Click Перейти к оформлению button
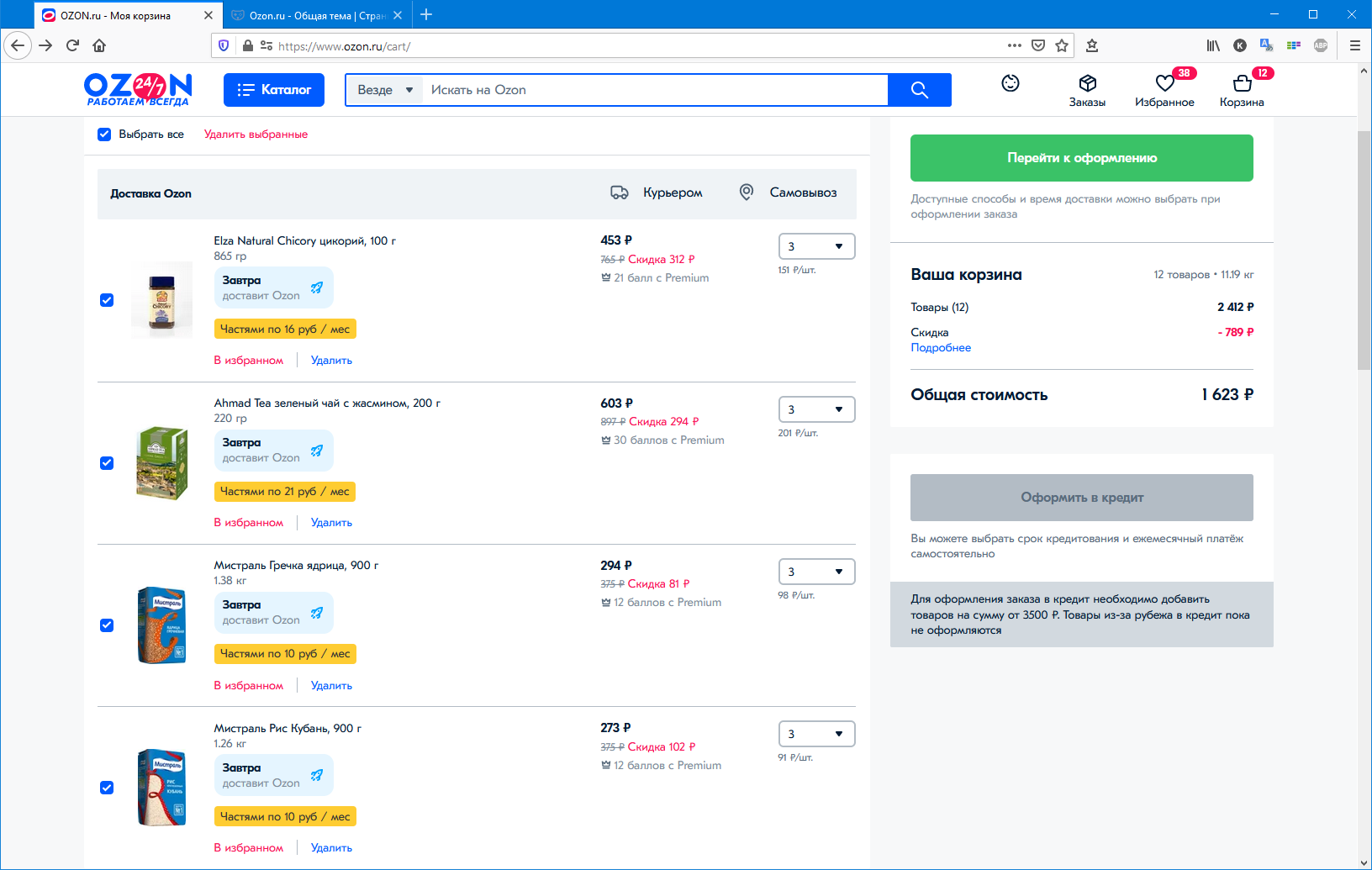Image resolution: width=1372 pixels, height=870 pixels. pos(1082,158)
